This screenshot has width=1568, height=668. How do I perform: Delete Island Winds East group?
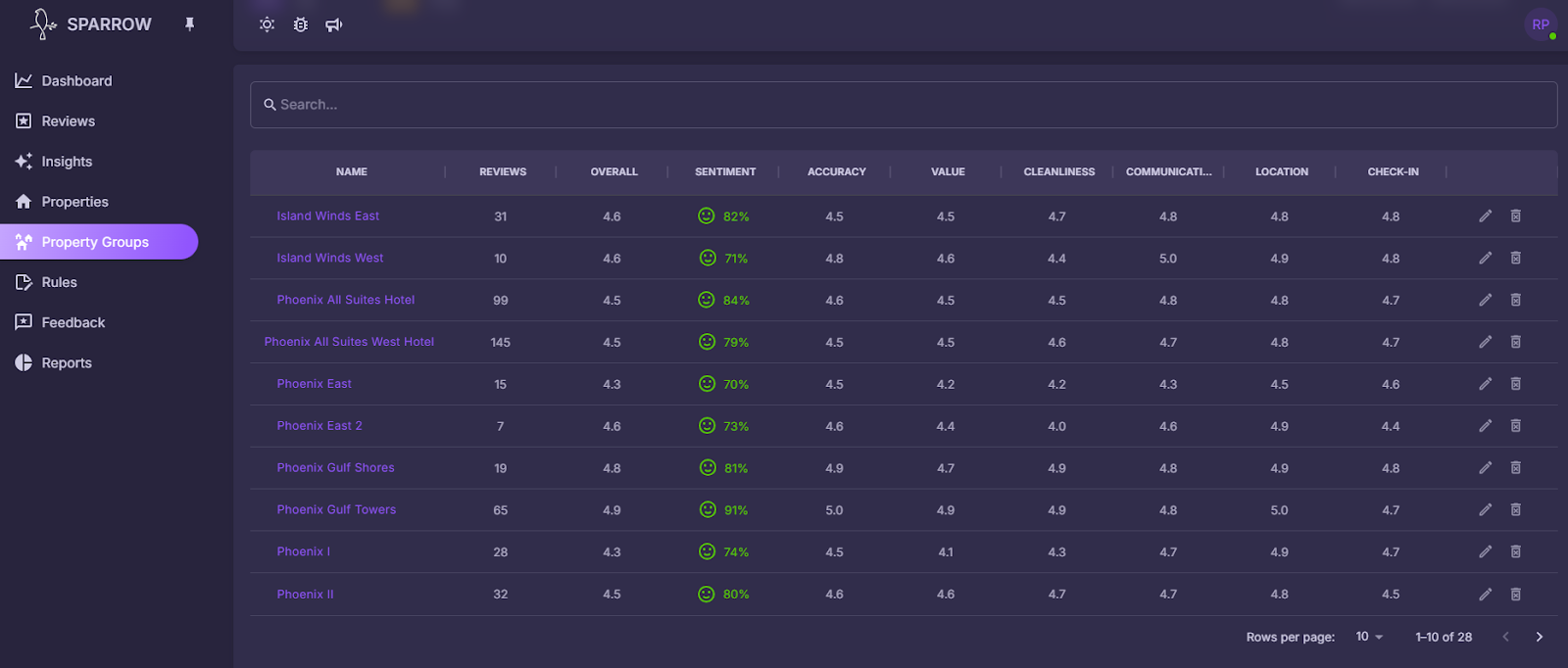point(1516,215)
